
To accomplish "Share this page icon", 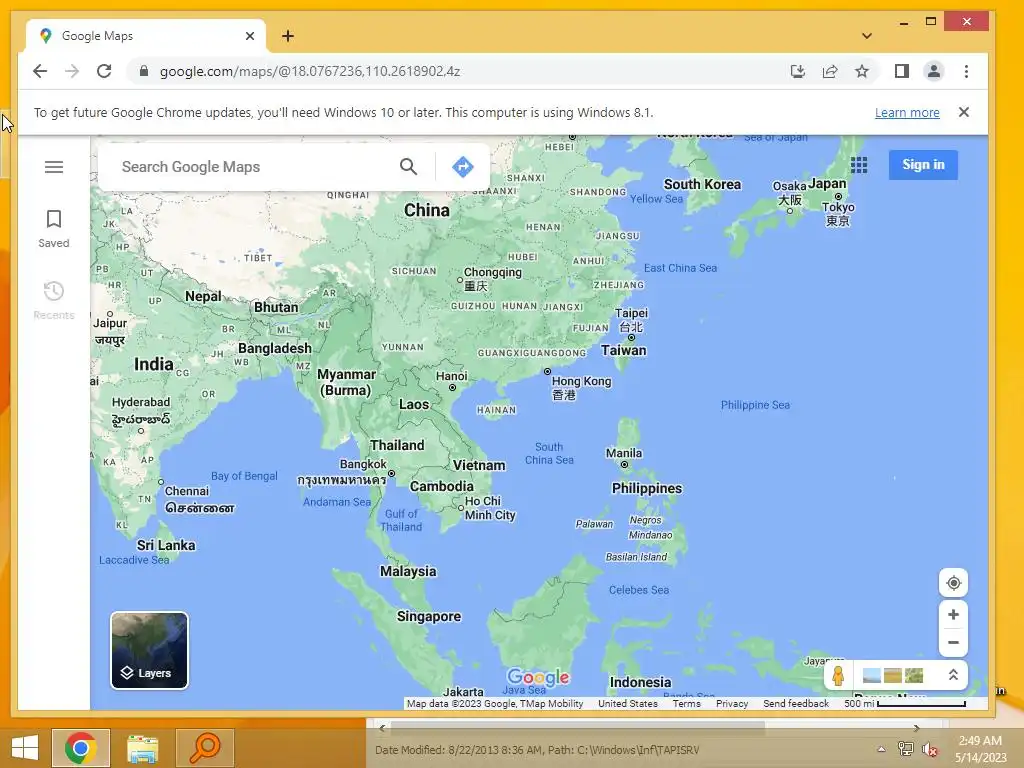I will click(829, 71).
